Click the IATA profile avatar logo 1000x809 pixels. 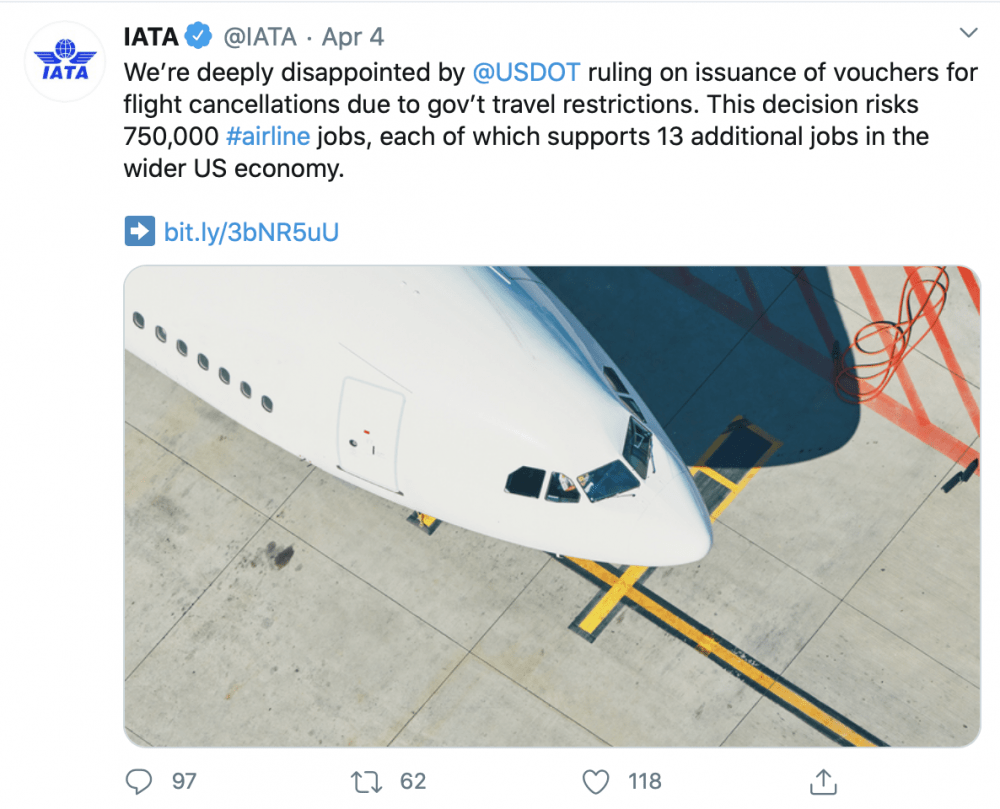click(x=64, y=62)
